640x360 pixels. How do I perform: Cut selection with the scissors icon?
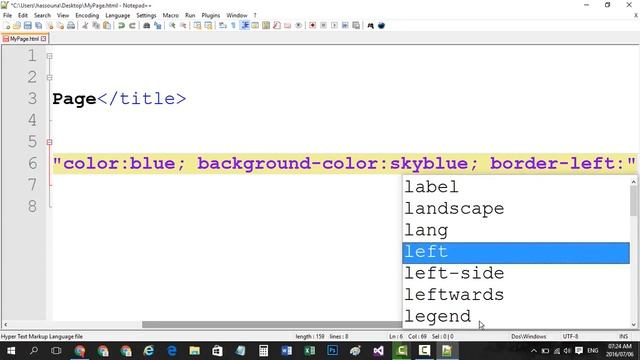[x=85, y=26]
